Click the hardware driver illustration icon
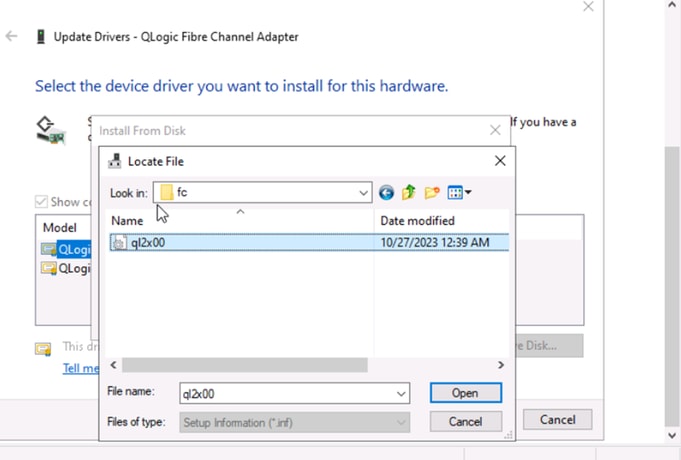The image size is (681, 460). pos(50,130)
